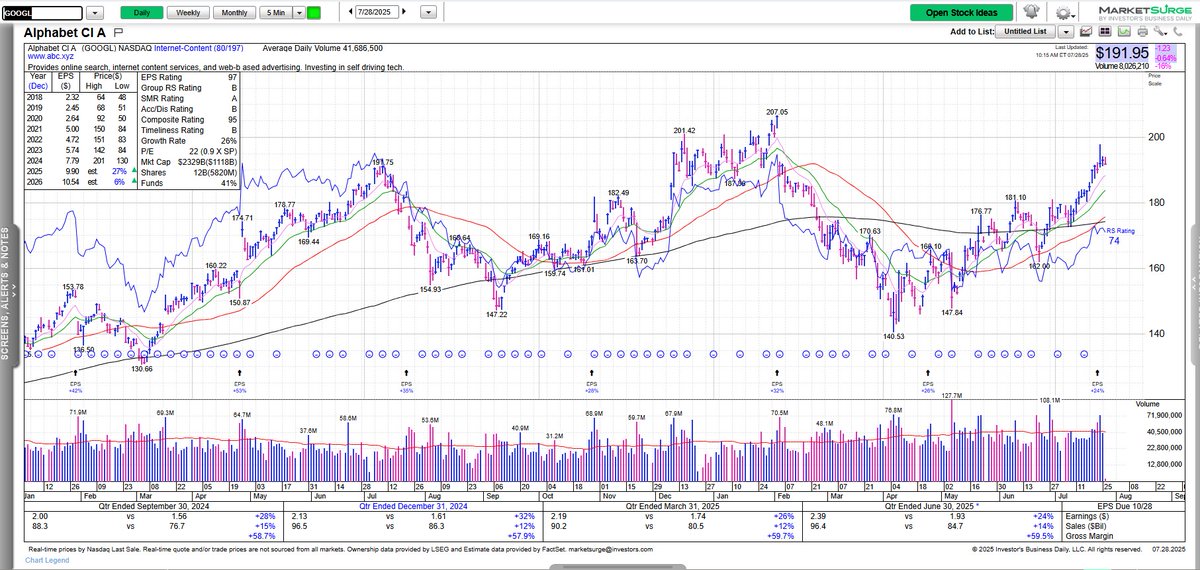Click the 207.05 price high label
Viewport: 1200px width, 570px height.
pyautogui.click(x=777, y=112)
